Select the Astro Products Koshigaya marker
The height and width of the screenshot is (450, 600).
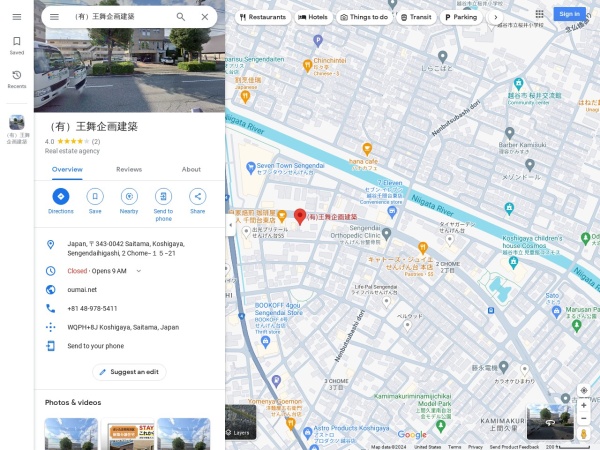click(307, 433)
